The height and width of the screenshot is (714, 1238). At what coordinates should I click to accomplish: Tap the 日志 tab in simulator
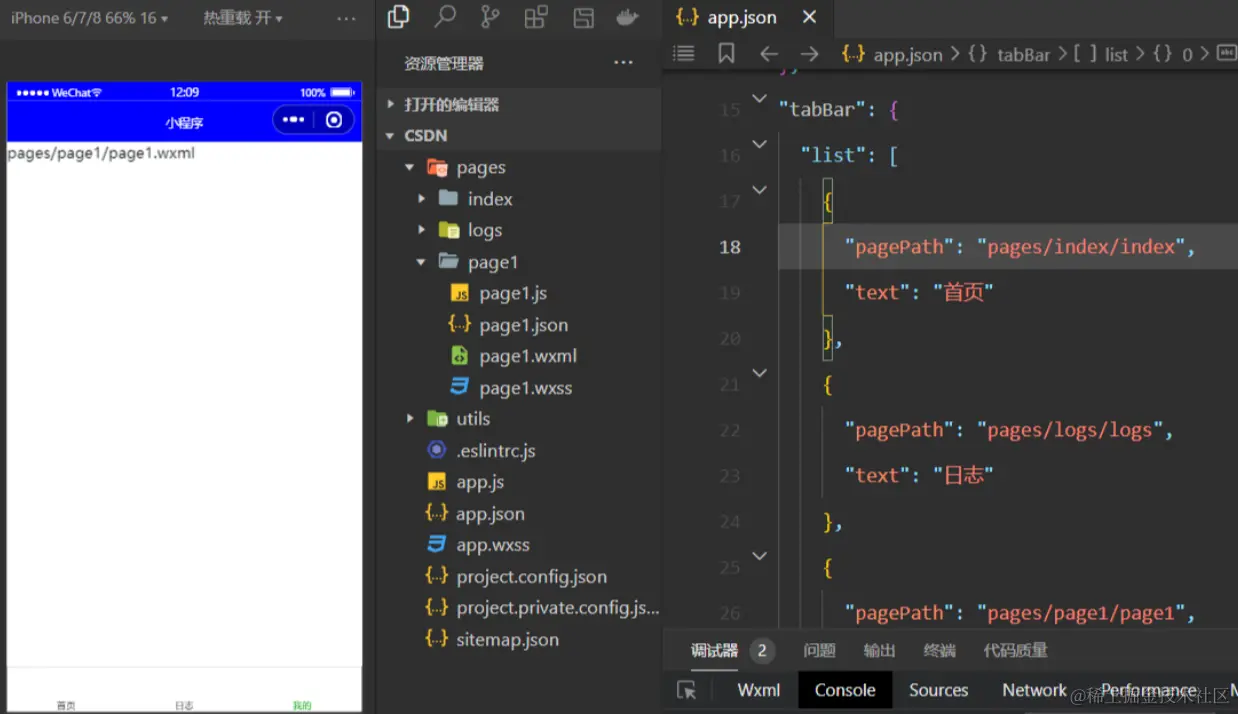point(184,705)
